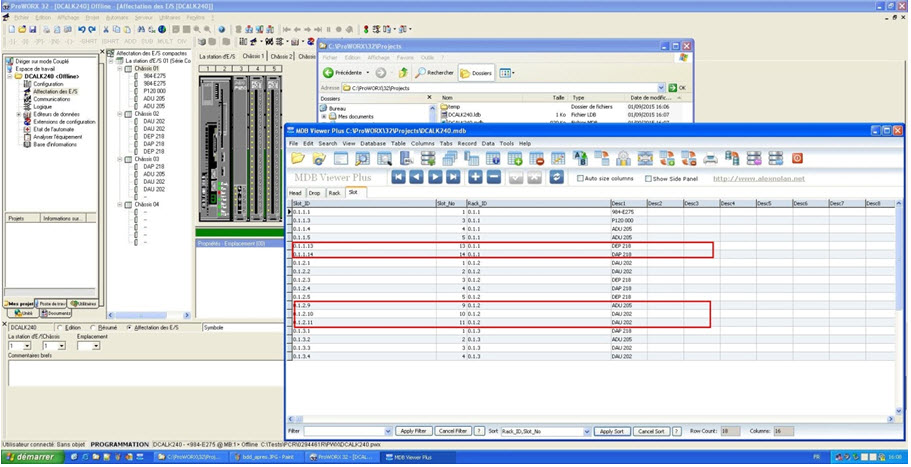Click the Cancel Sort button
The height and width of the screenshot is (467, 911).
[651, 432]
